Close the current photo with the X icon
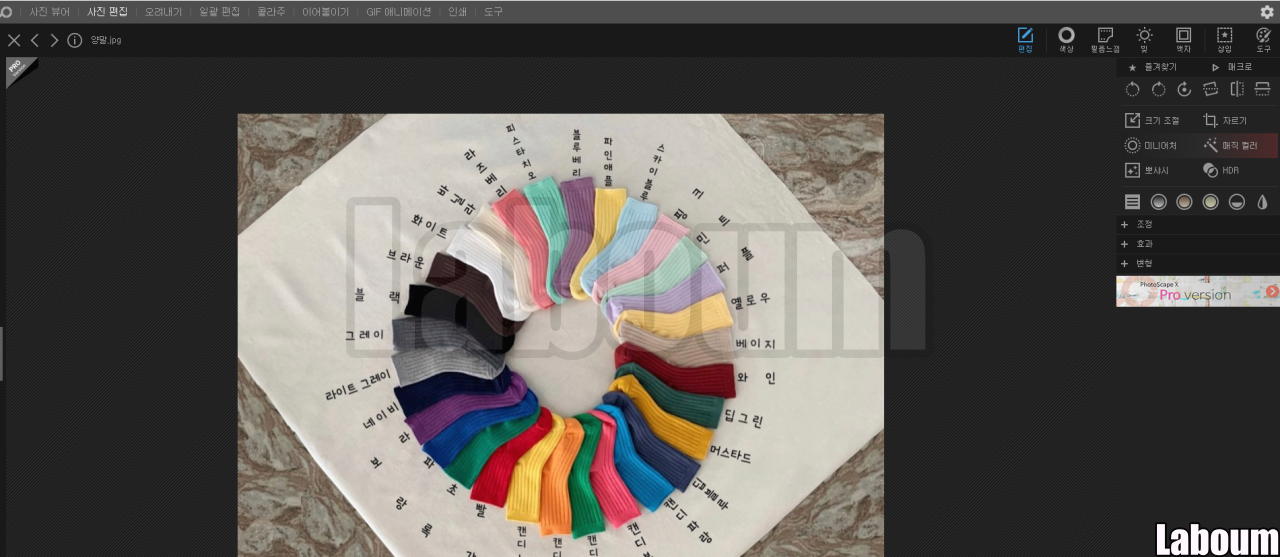Image resolution: width=1280 pixels, height=557 pixels. [14, 40]
